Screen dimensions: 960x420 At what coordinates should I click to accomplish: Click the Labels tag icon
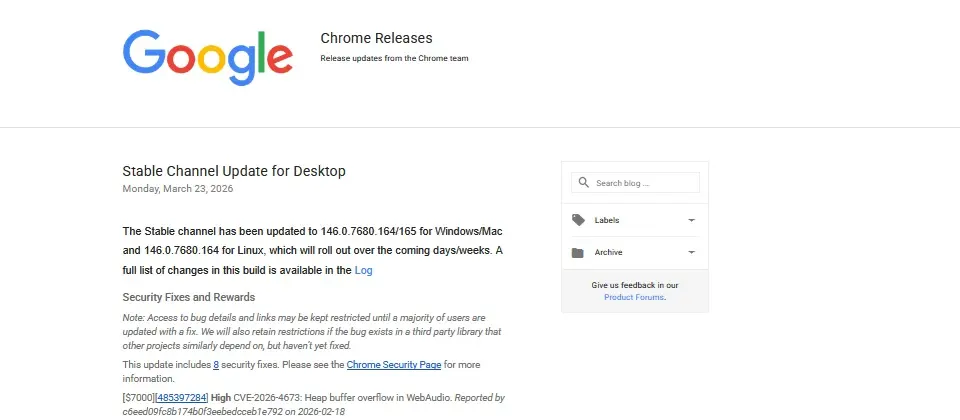point(578,220)
